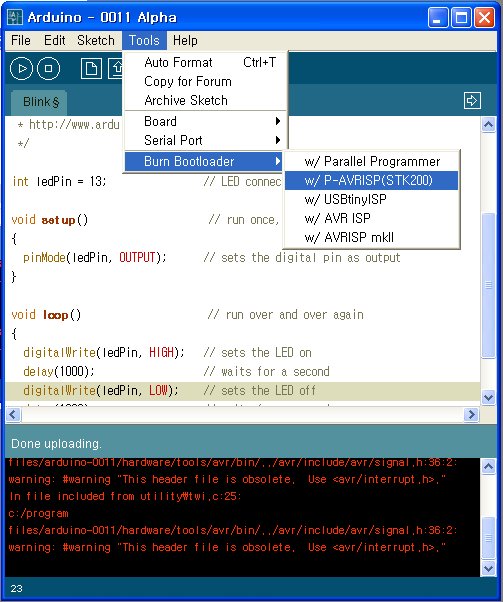The width and height of the screenshot is (503, 602).
Task: Click 'digitalWrite(ledPin, HIGH);' line
Action: pos(104,352)
